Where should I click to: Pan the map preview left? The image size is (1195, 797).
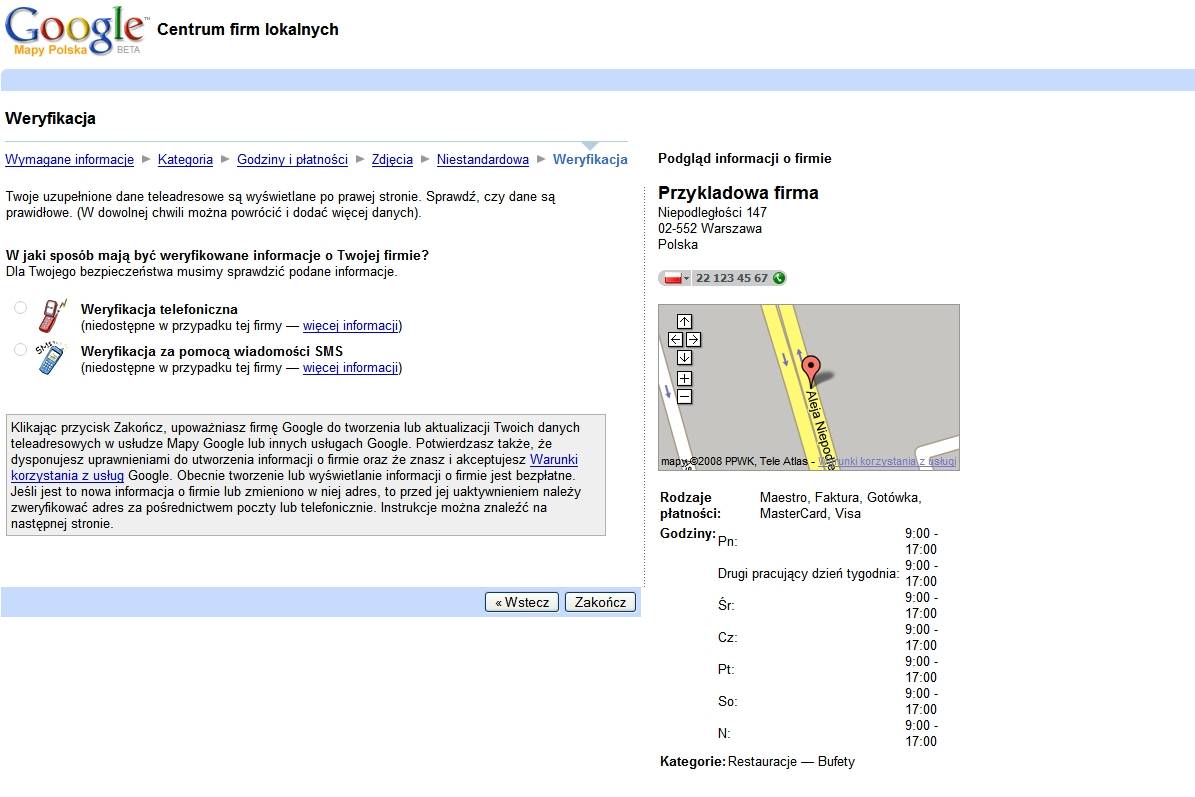(x=675, y=340)
